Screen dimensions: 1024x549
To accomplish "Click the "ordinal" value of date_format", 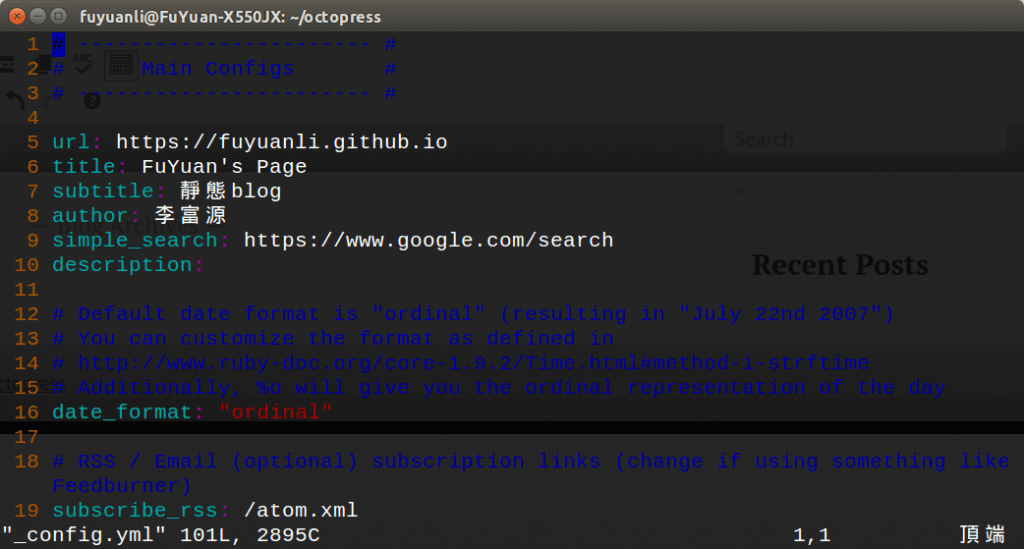I will click(275, 412).
